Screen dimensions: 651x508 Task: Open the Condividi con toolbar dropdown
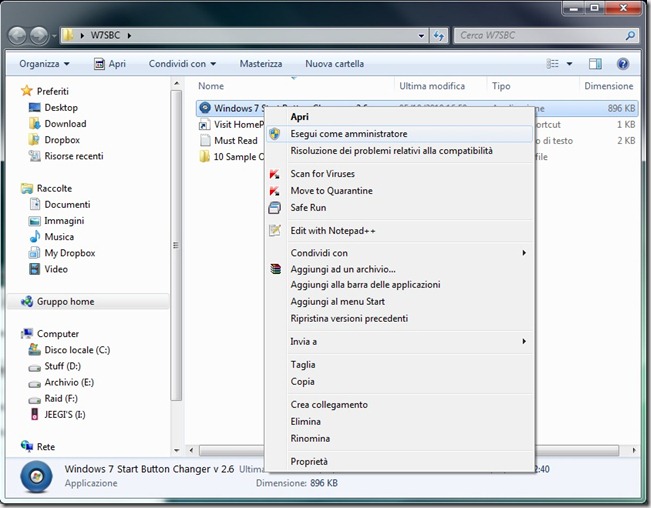pos(182,64)
